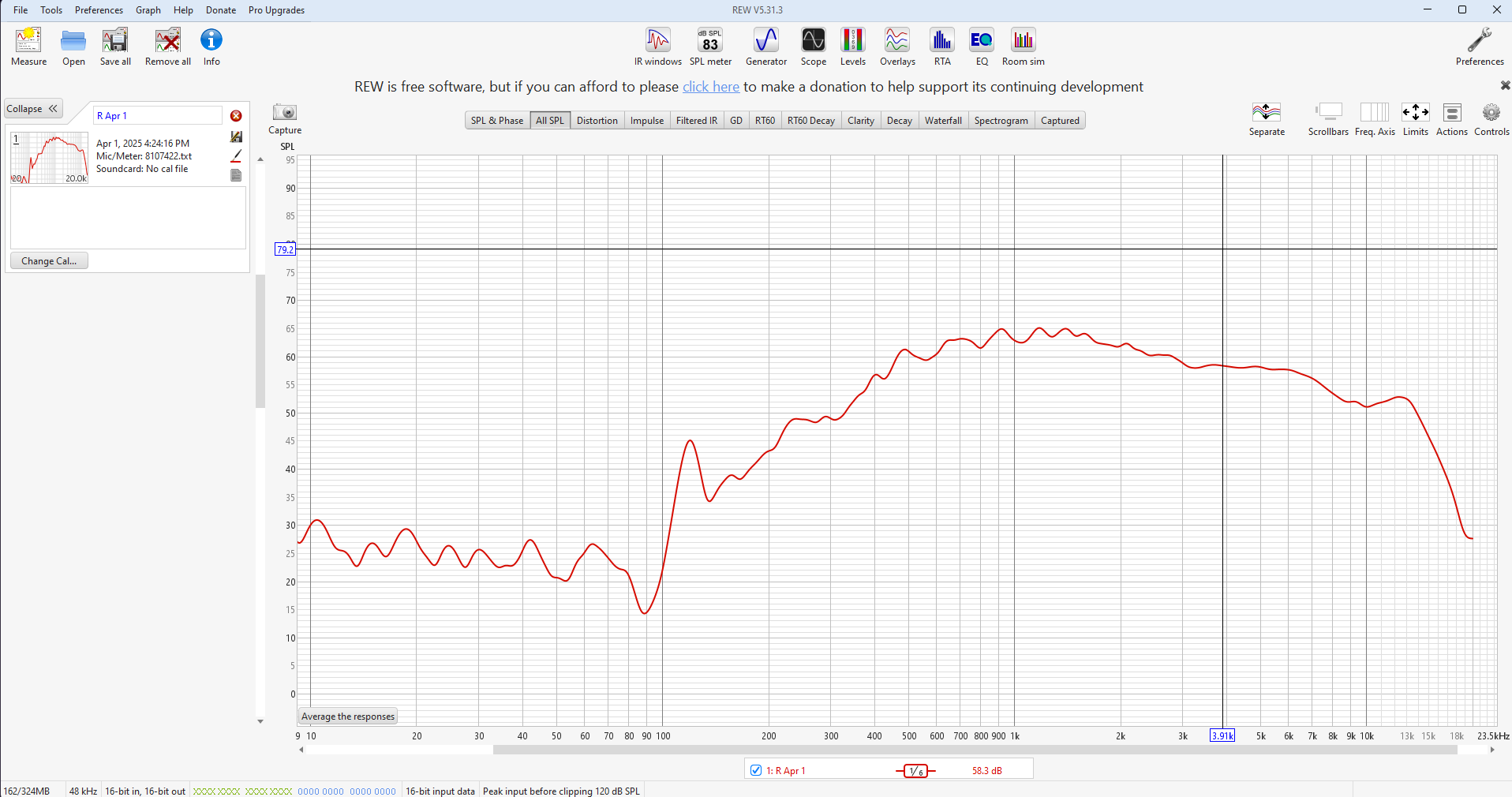
Task: Open the Tools menu
Action: [51, 10]
